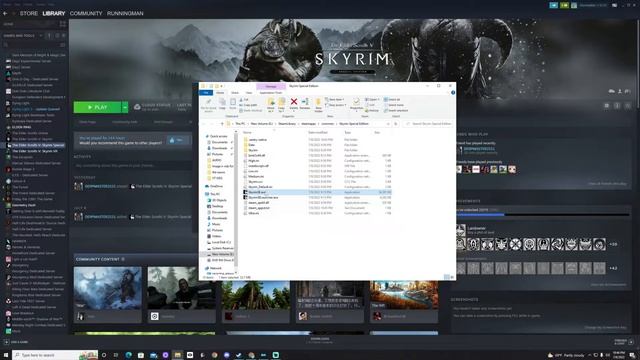Click the Search Skyrim Special Edition field

tap(429, 124)
